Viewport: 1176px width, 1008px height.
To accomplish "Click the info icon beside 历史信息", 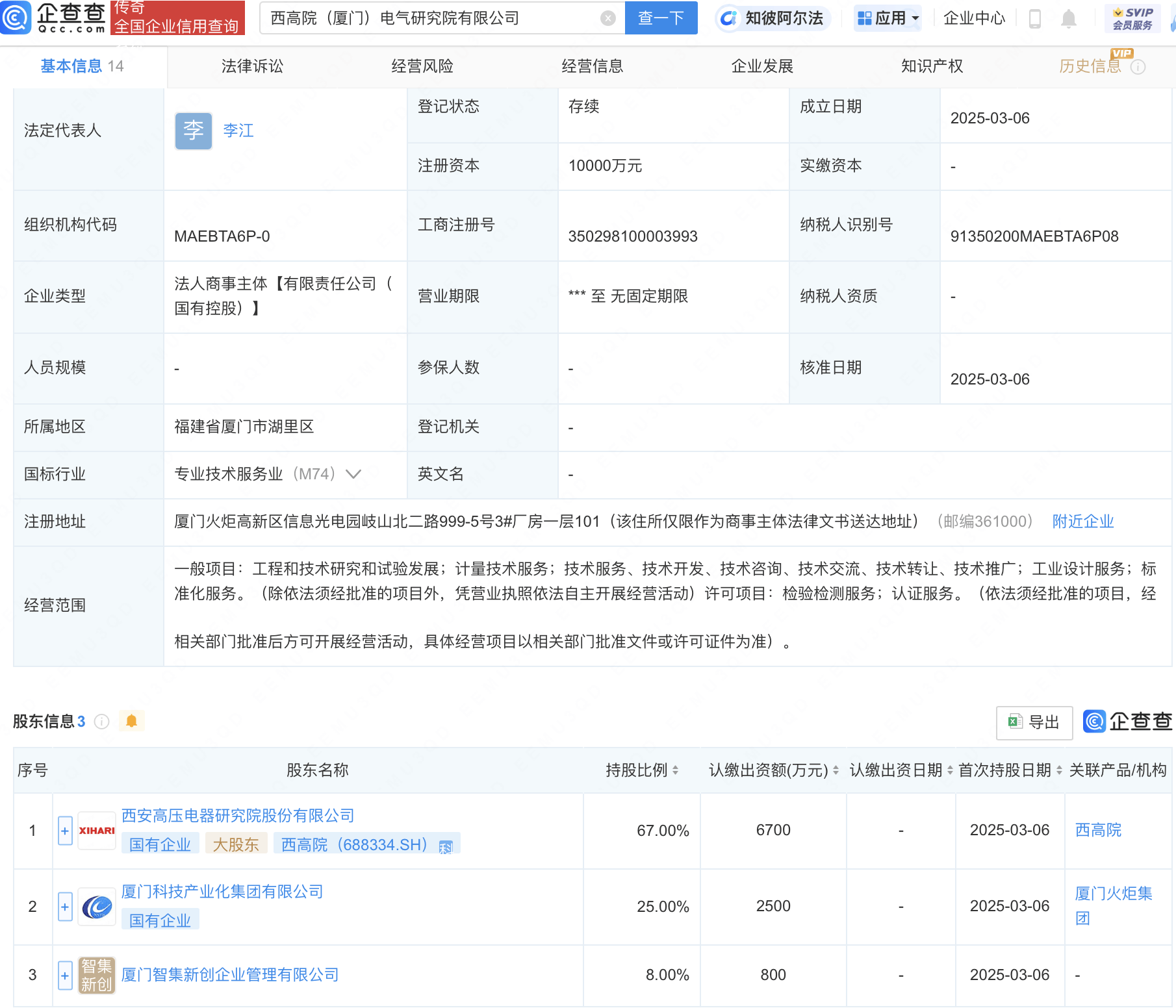I will (x=1138, y=67).
